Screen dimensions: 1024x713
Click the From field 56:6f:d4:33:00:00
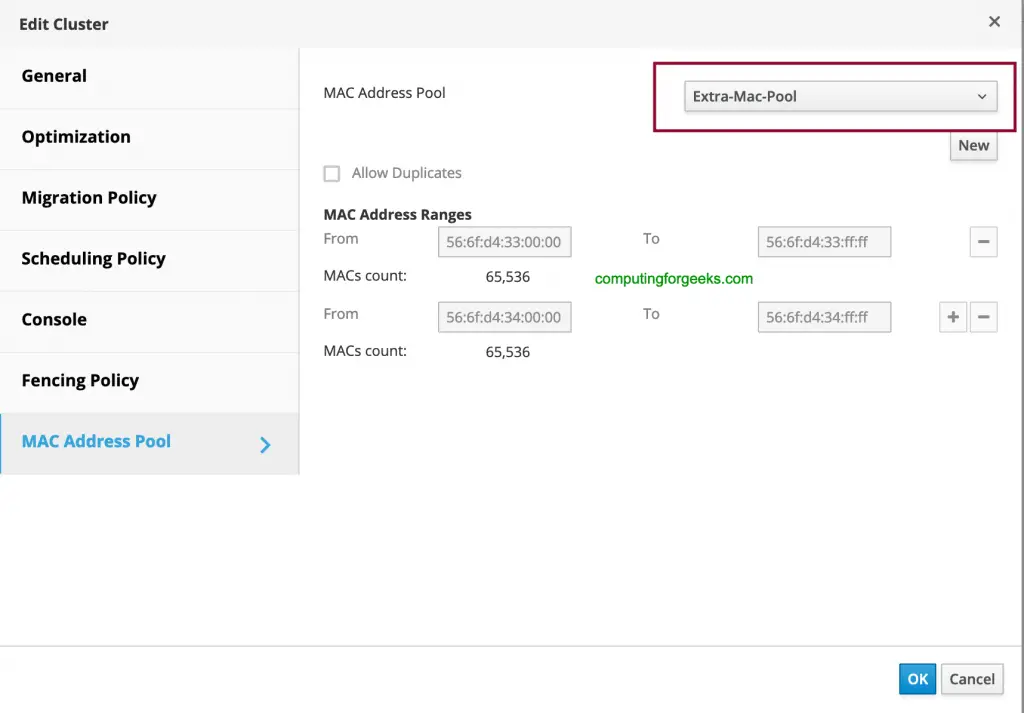click(x=504, y=242)
